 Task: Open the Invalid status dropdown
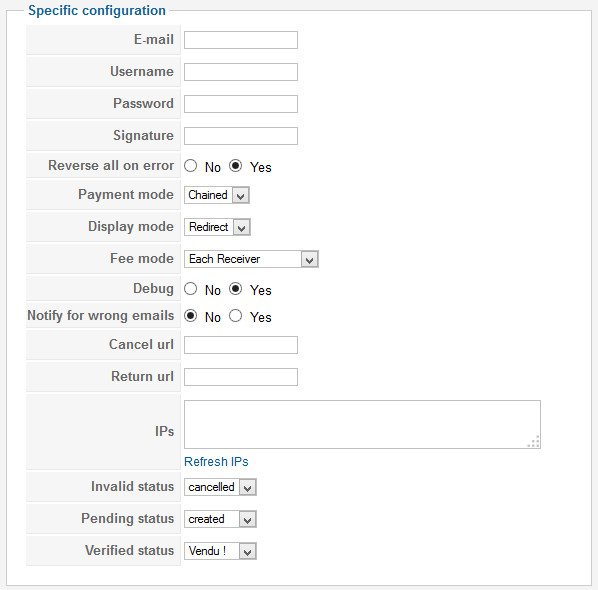coord(220,487)
